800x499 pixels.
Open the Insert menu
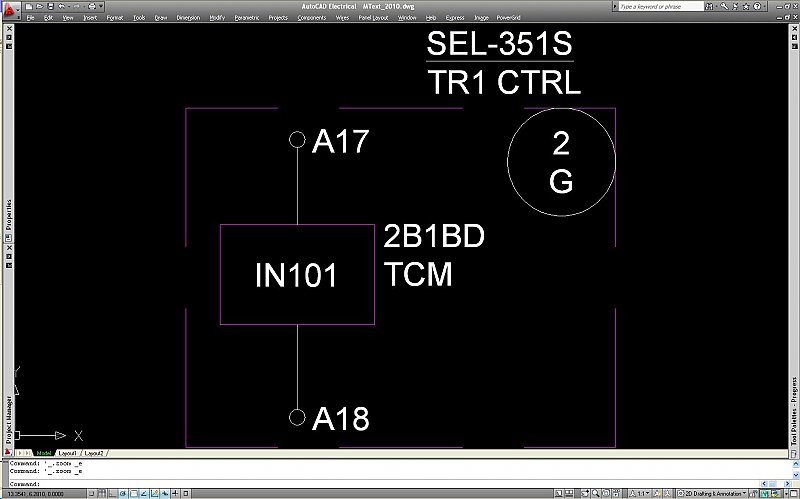[90, 18]
